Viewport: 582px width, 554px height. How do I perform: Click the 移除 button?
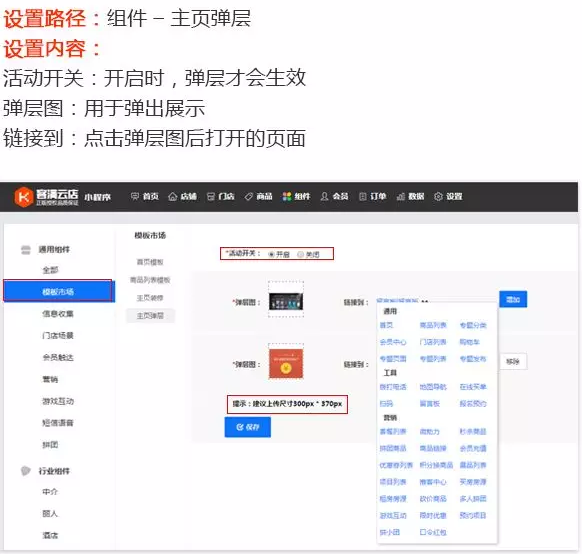pyautogui.click(x=513, y=361)
